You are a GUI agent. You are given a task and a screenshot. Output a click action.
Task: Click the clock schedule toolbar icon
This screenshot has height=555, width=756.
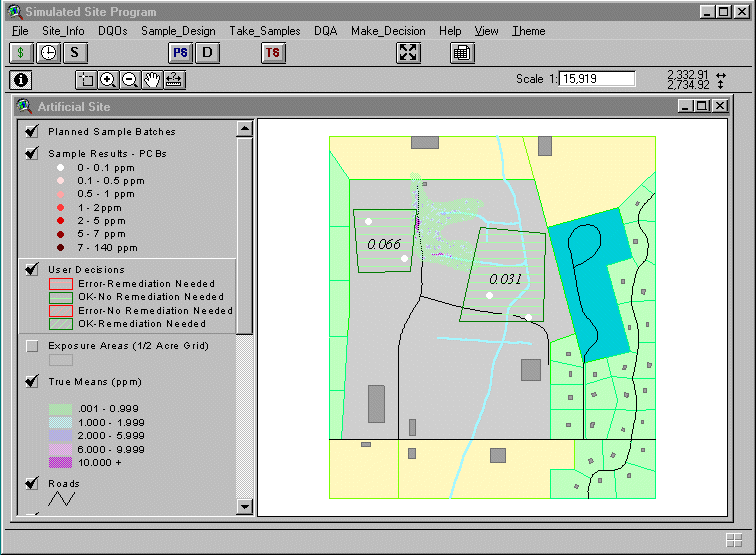(x=48, y=53)
